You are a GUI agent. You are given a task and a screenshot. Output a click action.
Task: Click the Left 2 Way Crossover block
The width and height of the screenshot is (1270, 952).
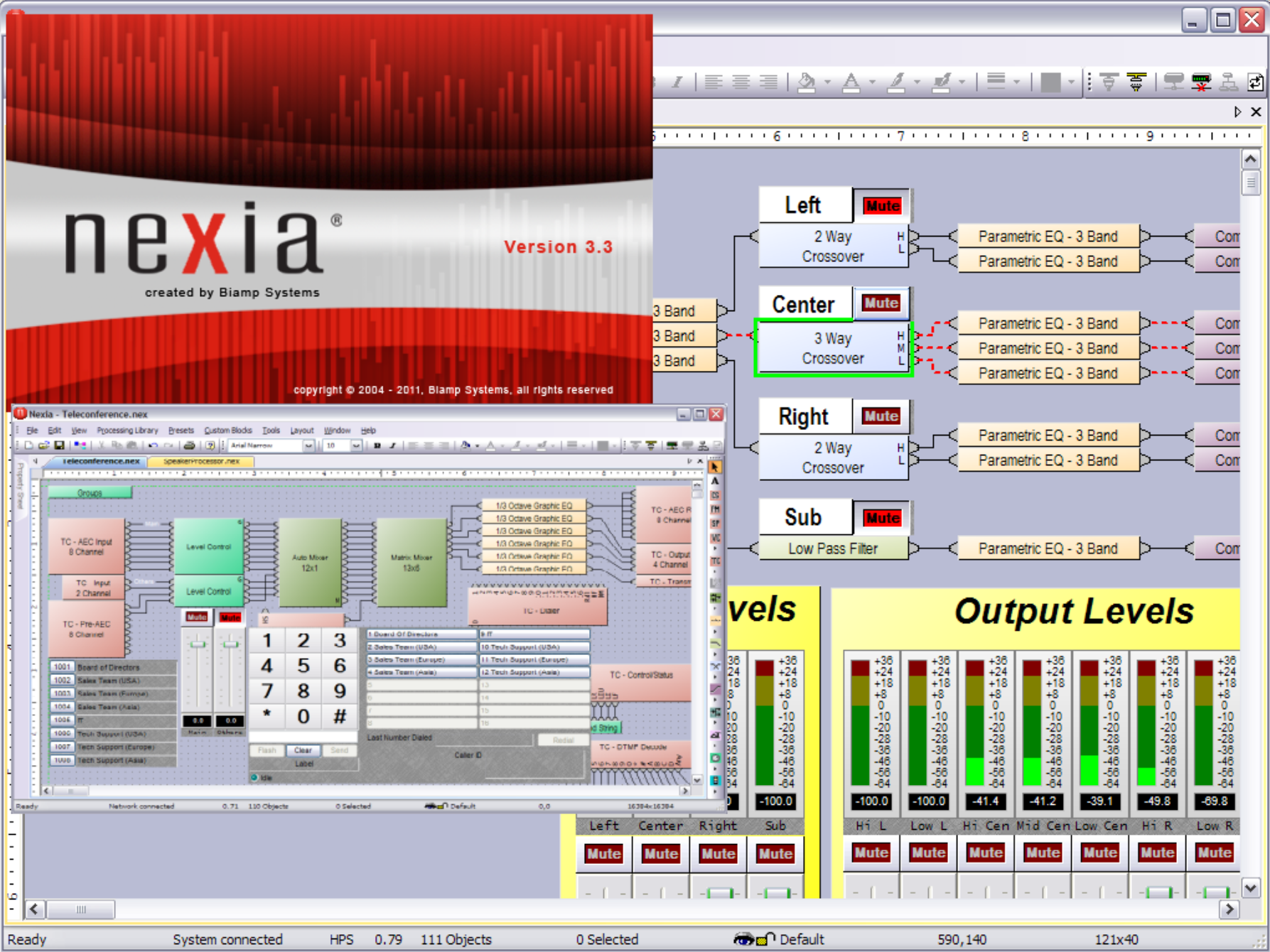(x=833, y=247)
